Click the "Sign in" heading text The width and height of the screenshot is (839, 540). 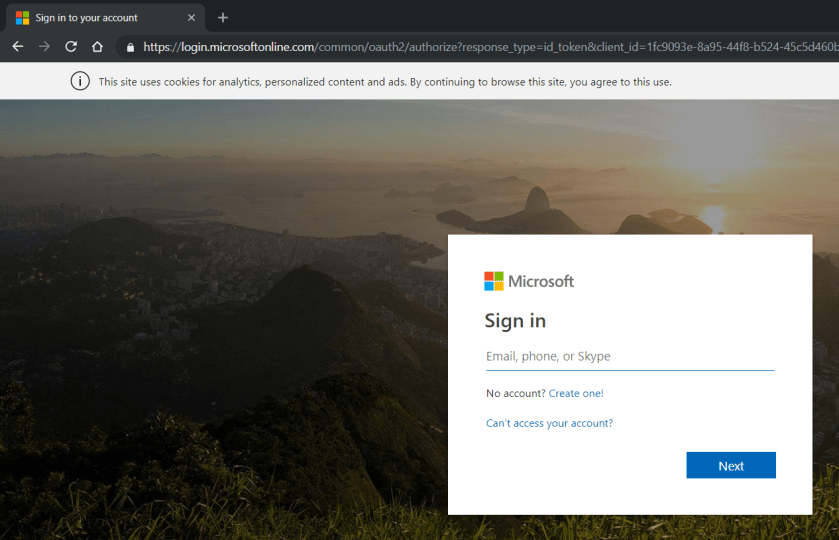point(515,321)
